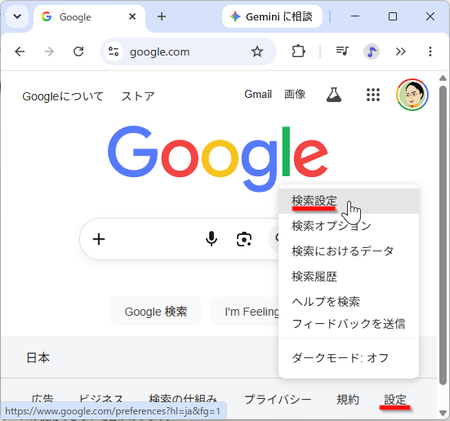This screenshot has height=421, width=450.
Task: Open Googleについて link
Action: 63,96
